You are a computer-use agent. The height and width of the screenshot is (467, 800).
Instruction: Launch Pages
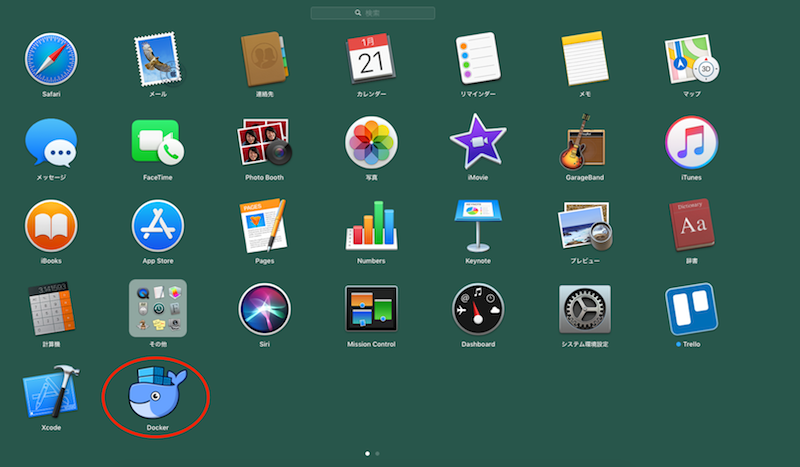coord(264,226)
